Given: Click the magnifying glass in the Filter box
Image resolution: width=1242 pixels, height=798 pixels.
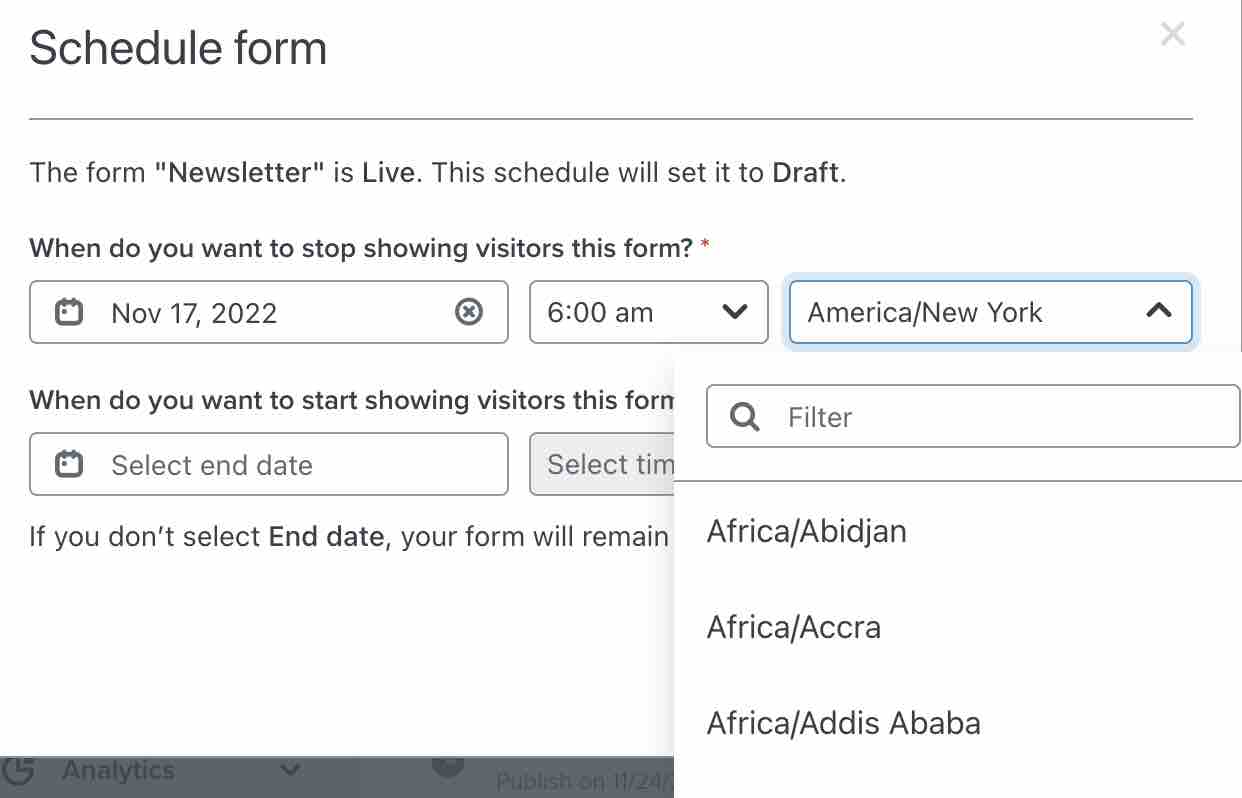Looking at the screenshot, I should coord(744,416).
